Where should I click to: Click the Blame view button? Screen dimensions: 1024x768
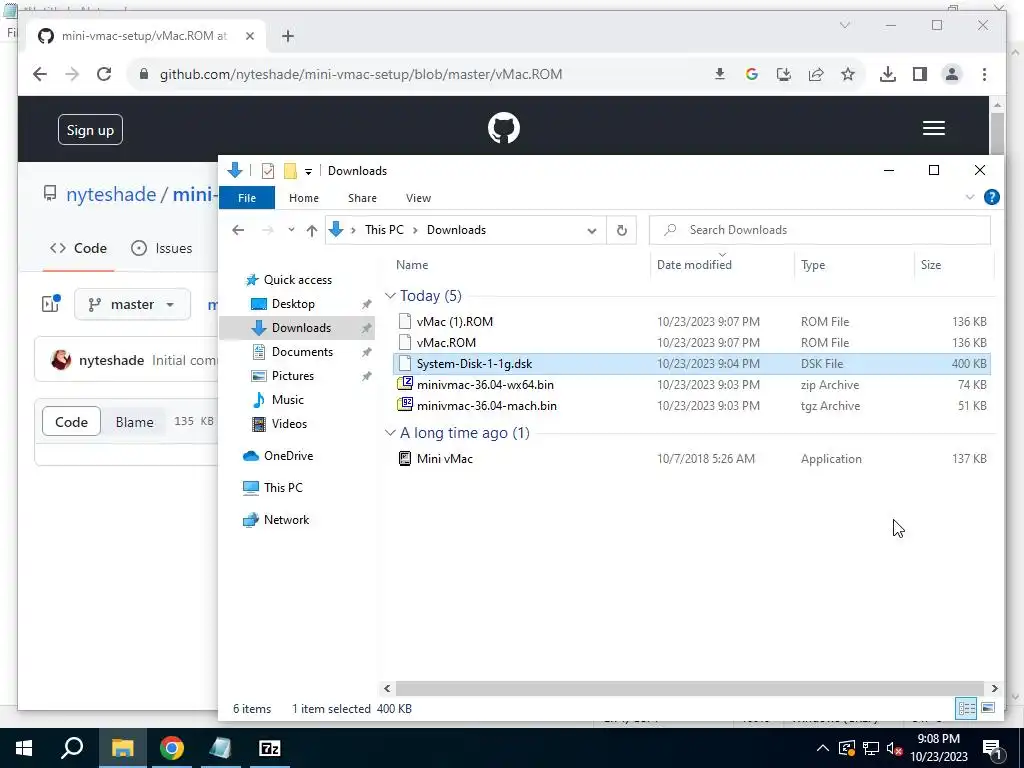[x=135, y=422]
